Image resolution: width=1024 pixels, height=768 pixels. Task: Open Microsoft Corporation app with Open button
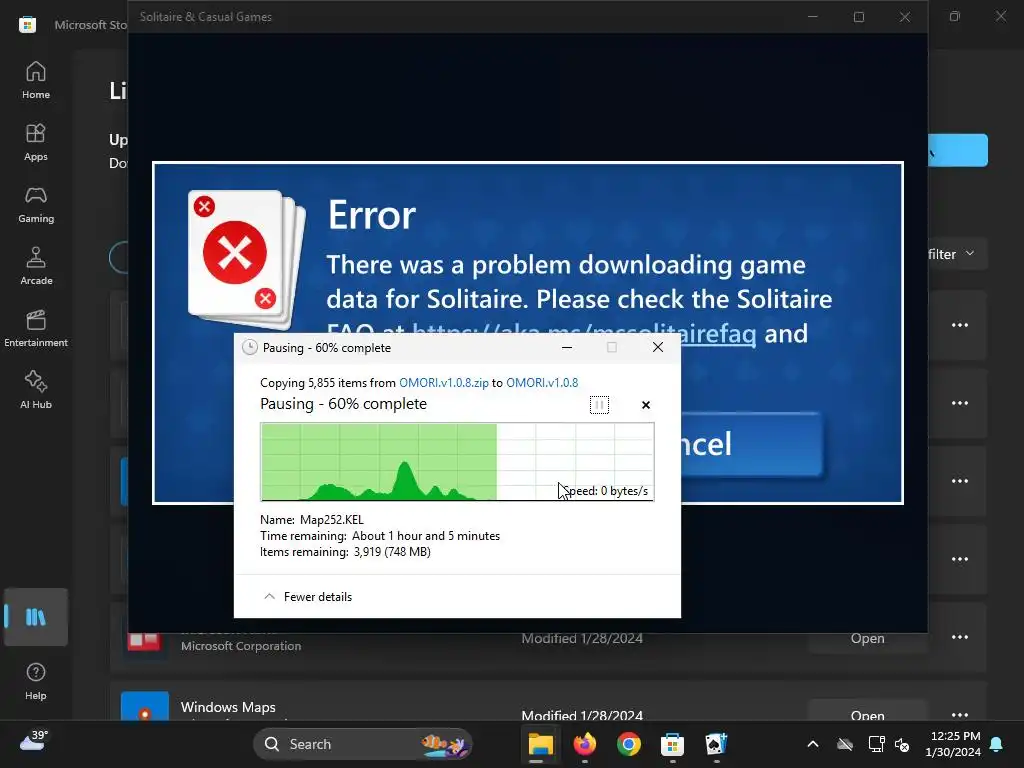867,638
